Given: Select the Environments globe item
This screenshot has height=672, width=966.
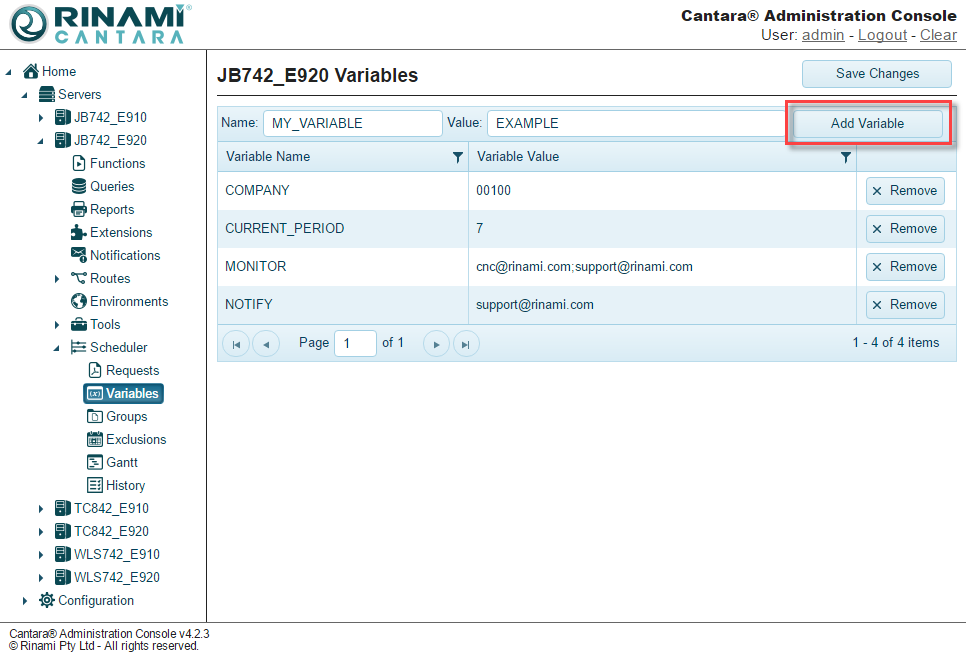Looking at the screenshot, I should click(x=128, y=301).
